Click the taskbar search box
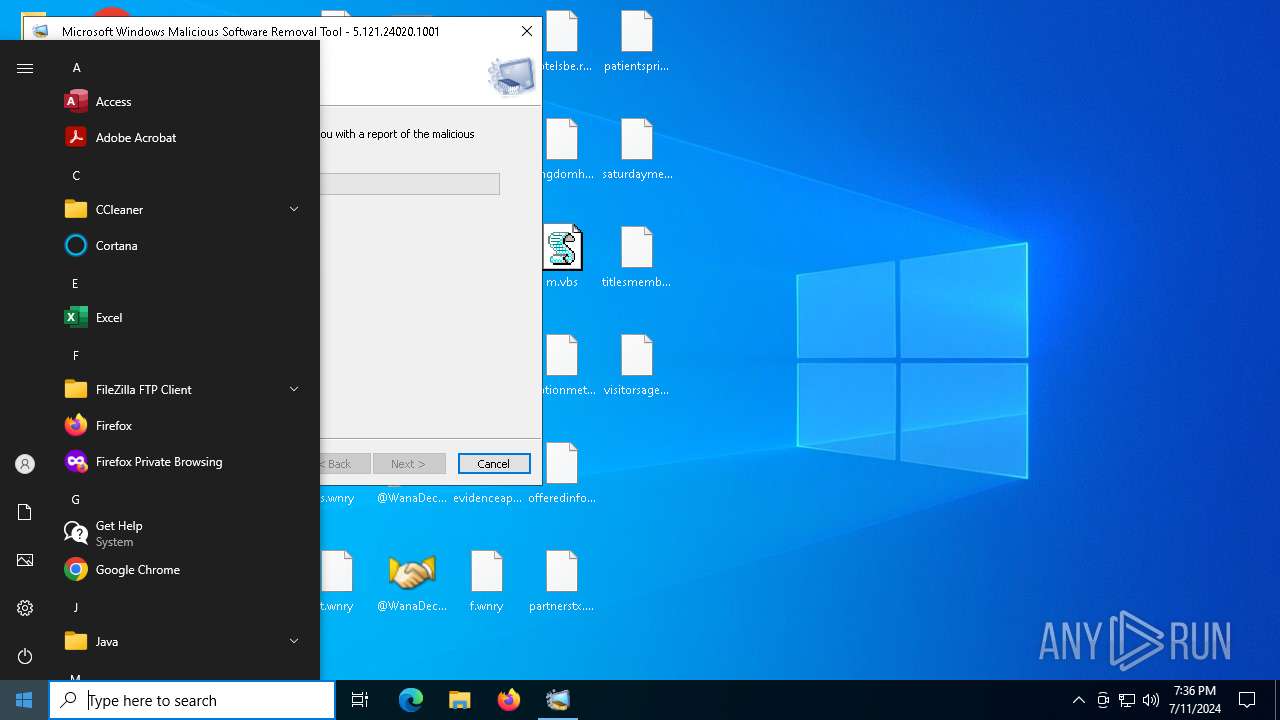This screenshot has height=720, width=1280. click(192, 700)
